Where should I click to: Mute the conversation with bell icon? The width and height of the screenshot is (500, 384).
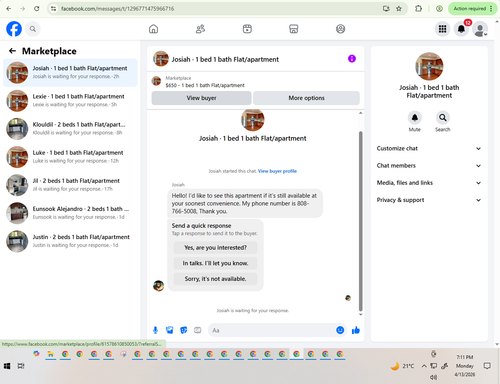[x=415, y=117]
